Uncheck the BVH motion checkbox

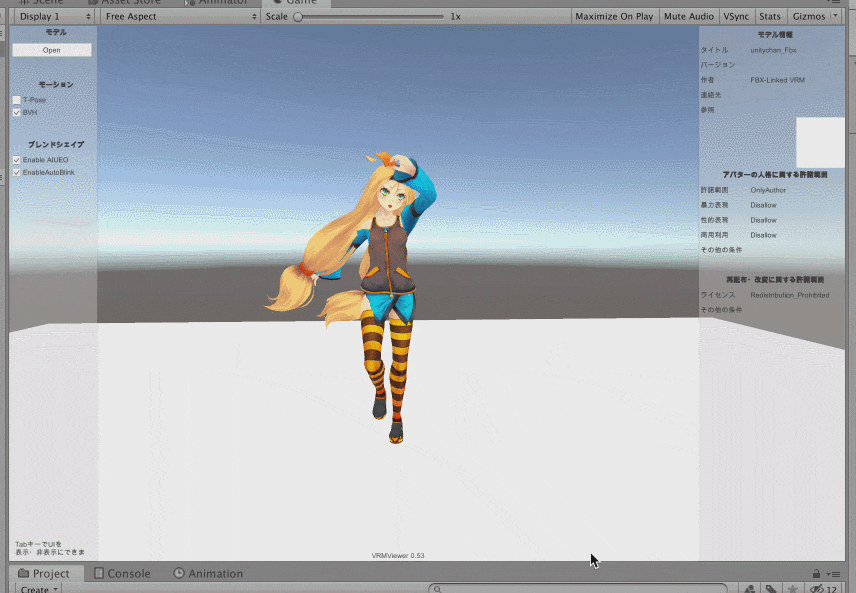16,112
